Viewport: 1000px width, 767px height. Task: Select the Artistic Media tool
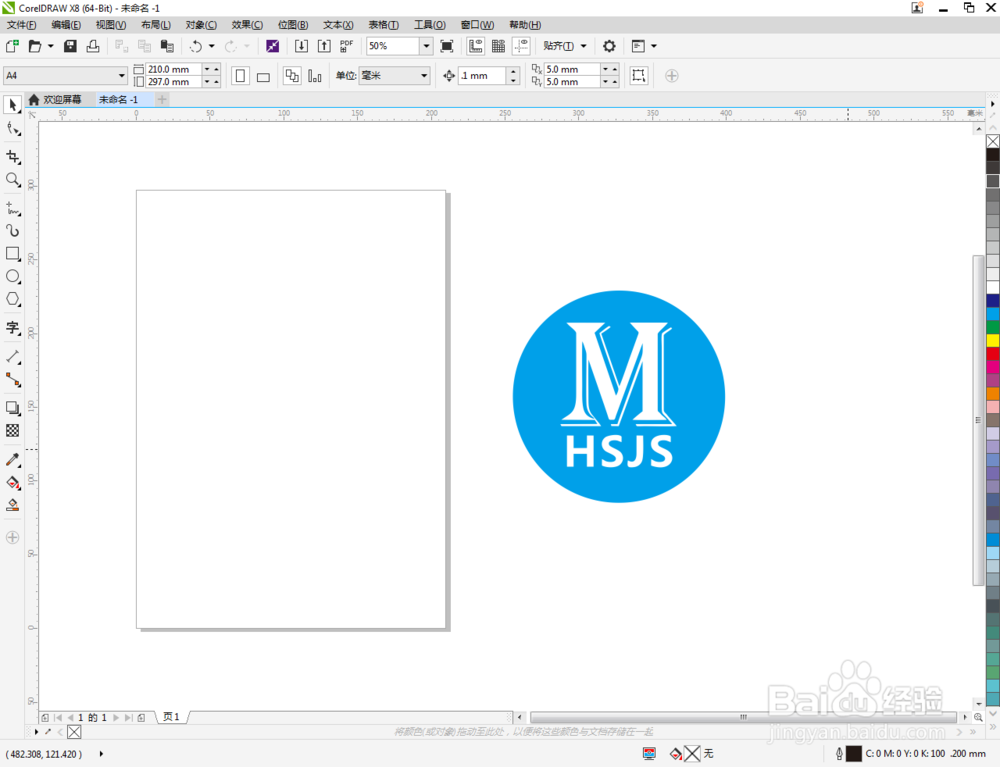[13, 231]
